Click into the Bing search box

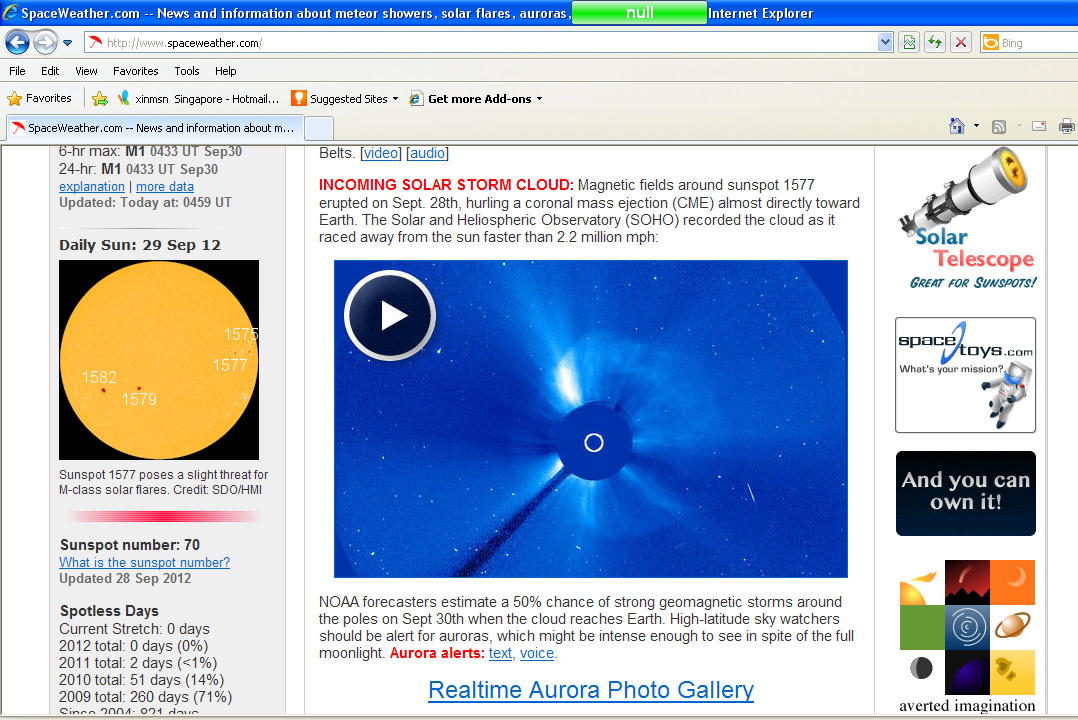click(1040, 43)
